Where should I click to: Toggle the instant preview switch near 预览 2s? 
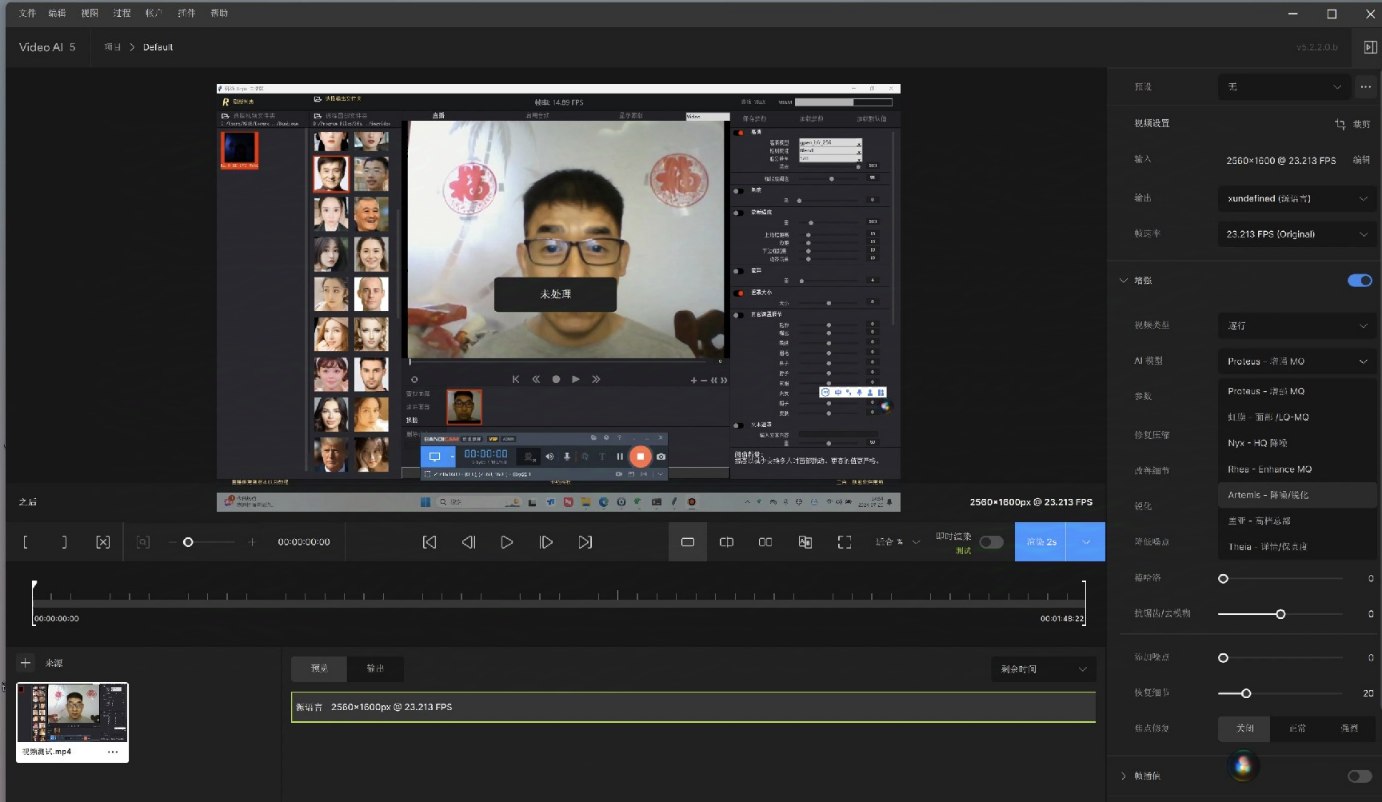991,541
